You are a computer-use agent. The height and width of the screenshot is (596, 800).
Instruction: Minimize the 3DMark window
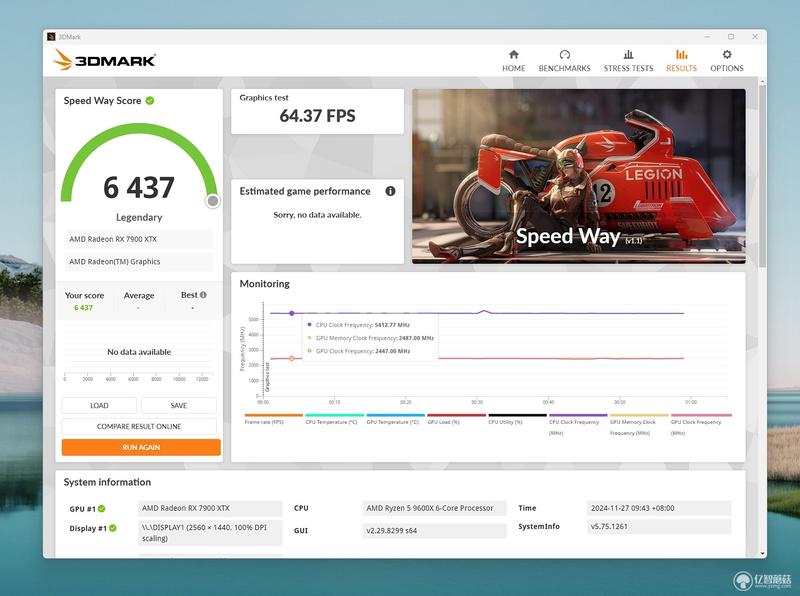click(707, 37)
